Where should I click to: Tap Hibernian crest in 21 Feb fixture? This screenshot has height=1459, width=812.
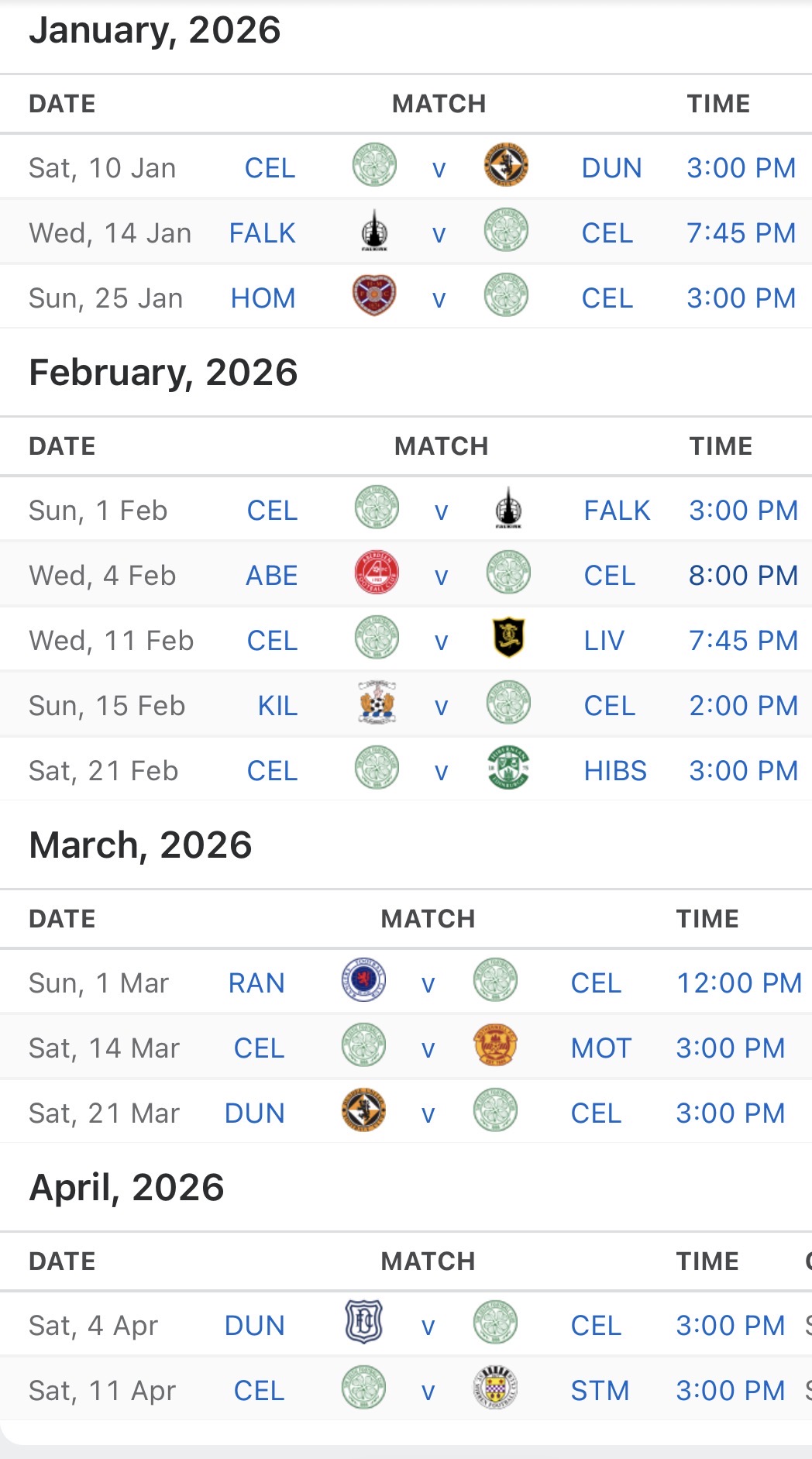click(508, 768)
